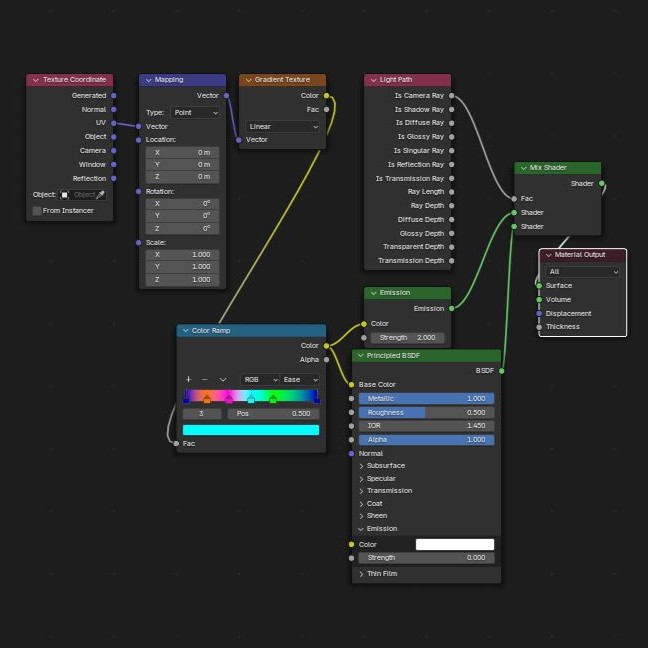Remove a color stop with Color Ramp minus icon
Screen dimensions: 648x648
[204, 380]
